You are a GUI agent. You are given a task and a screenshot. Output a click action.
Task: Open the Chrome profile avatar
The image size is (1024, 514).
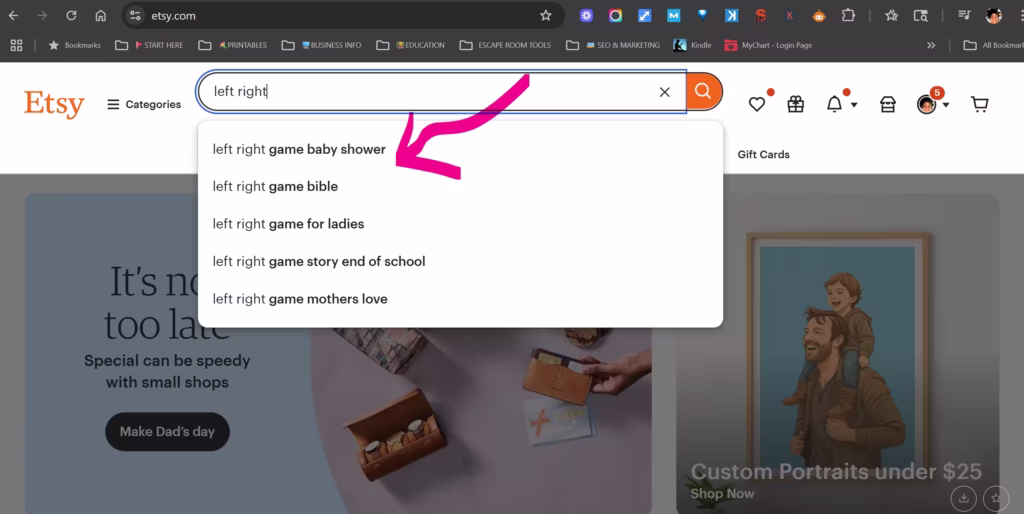click(994, 16)
